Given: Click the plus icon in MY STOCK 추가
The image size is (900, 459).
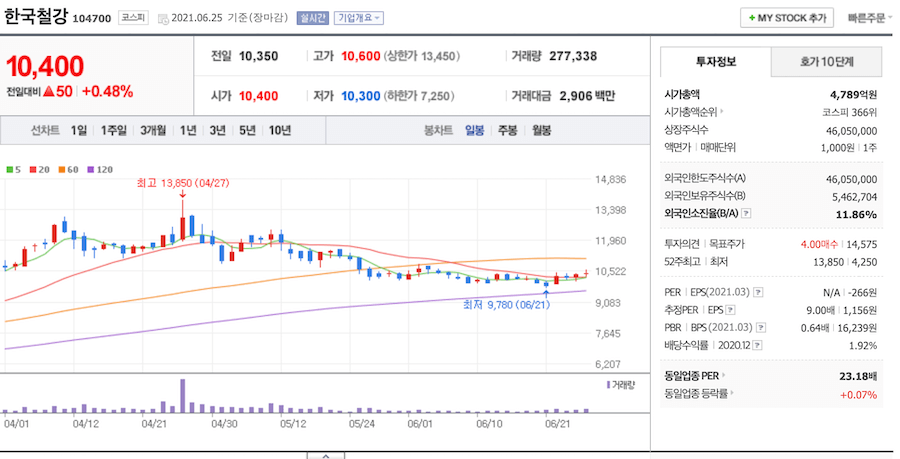Looking at the screenshot, I should [x=751, y=18].
